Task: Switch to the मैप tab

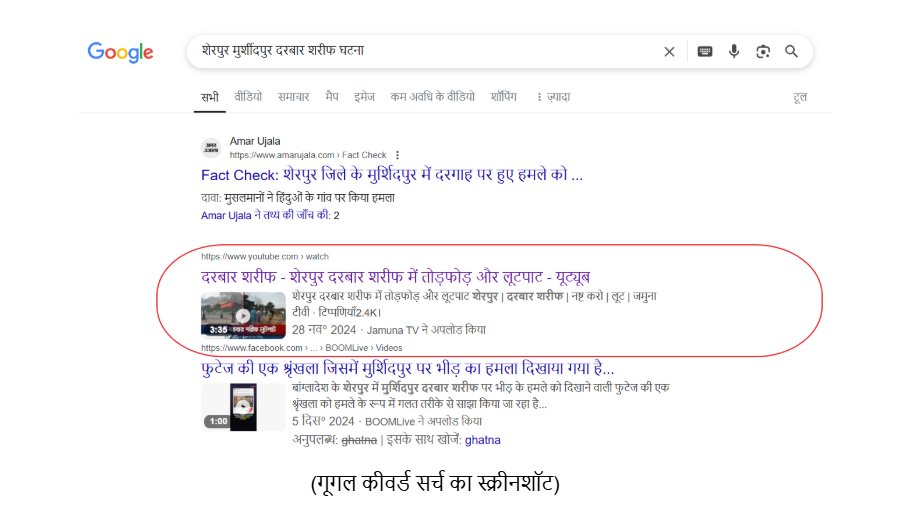Action: pos(332,97)
